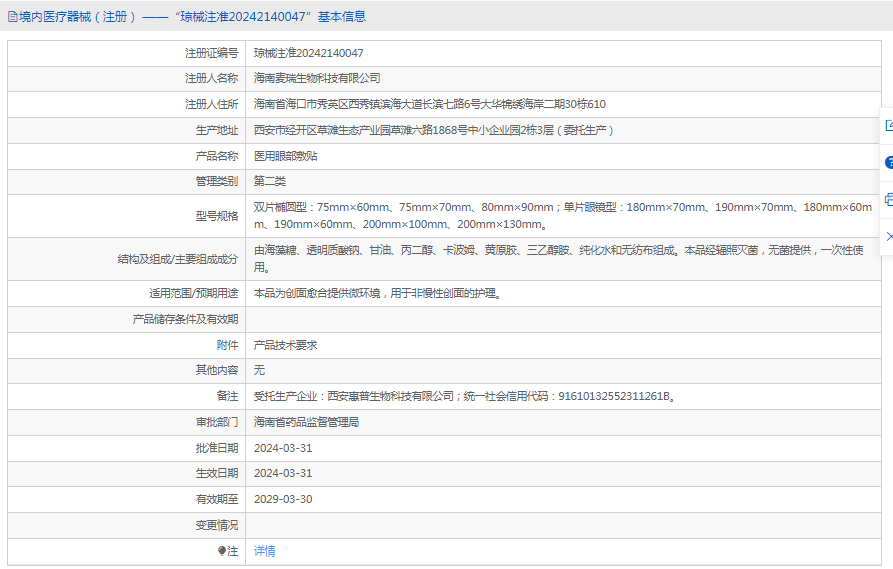Click registrant name 海南麦瑞生物科技有限公司
This screenshot has width=893, height=569.
316,78
